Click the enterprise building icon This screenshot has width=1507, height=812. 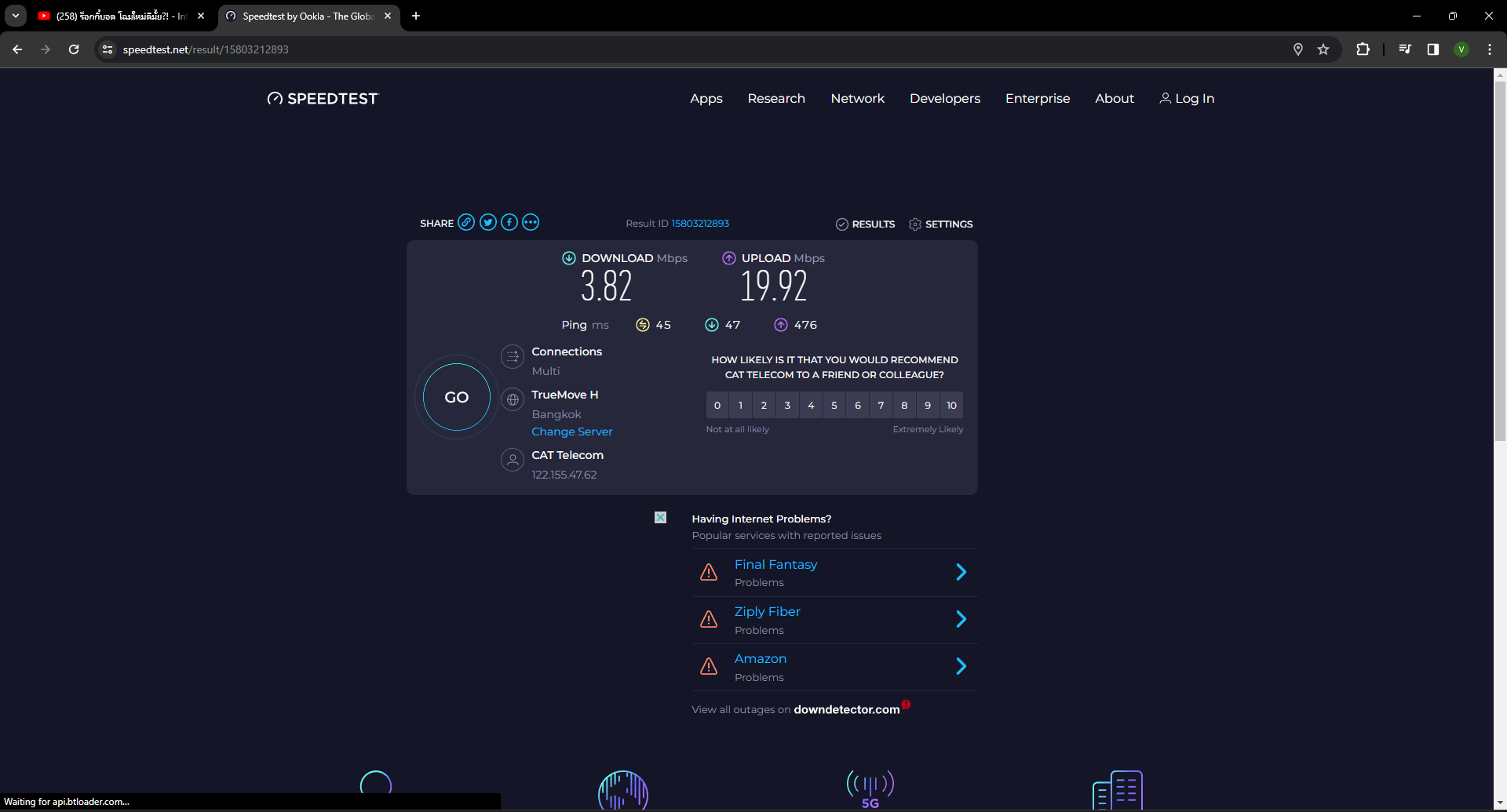(x=1118, y=790)
